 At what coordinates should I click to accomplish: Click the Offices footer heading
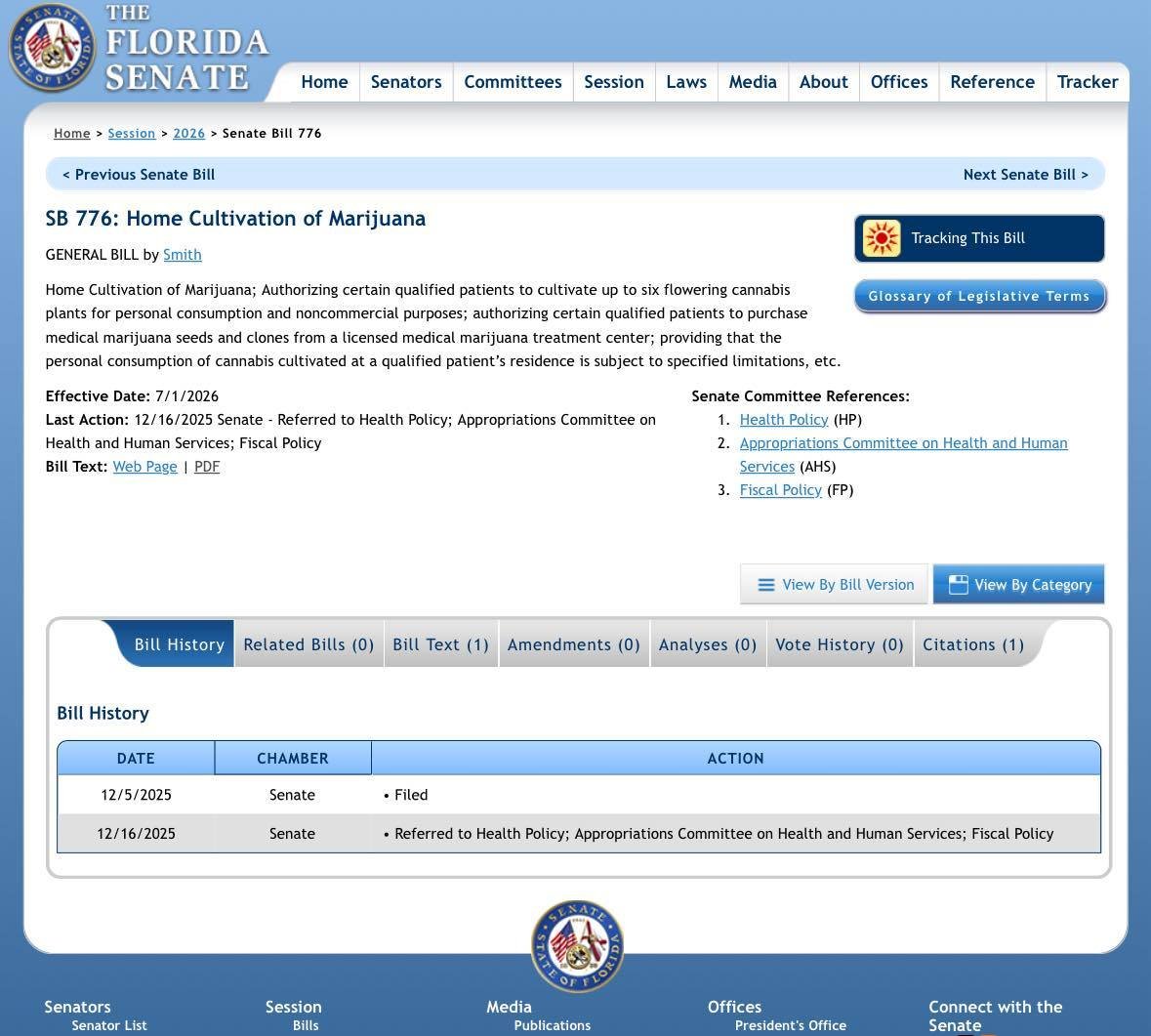pos(734,1008)
